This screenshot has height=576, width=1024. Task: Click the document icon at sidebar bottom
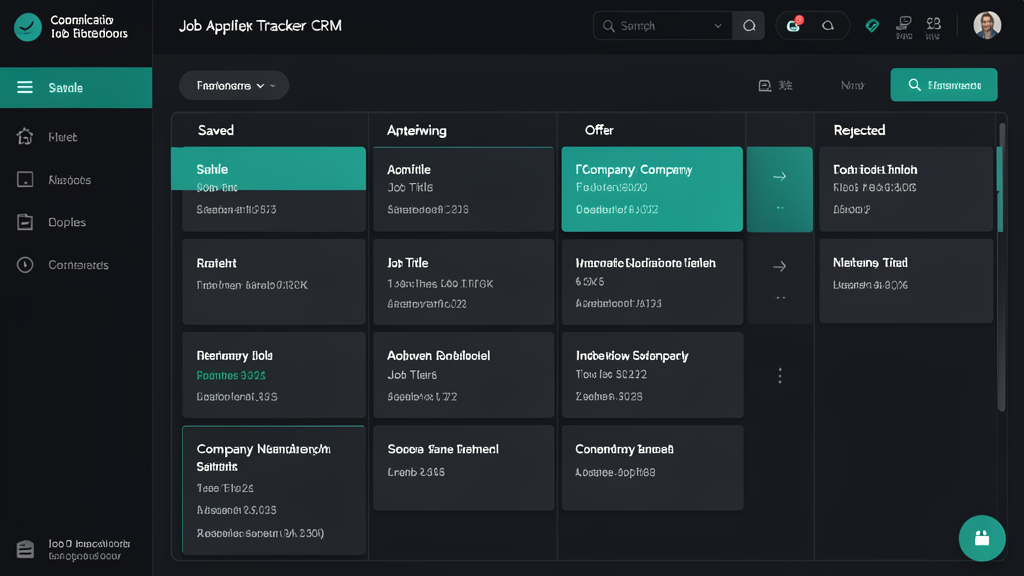(25, 549)
